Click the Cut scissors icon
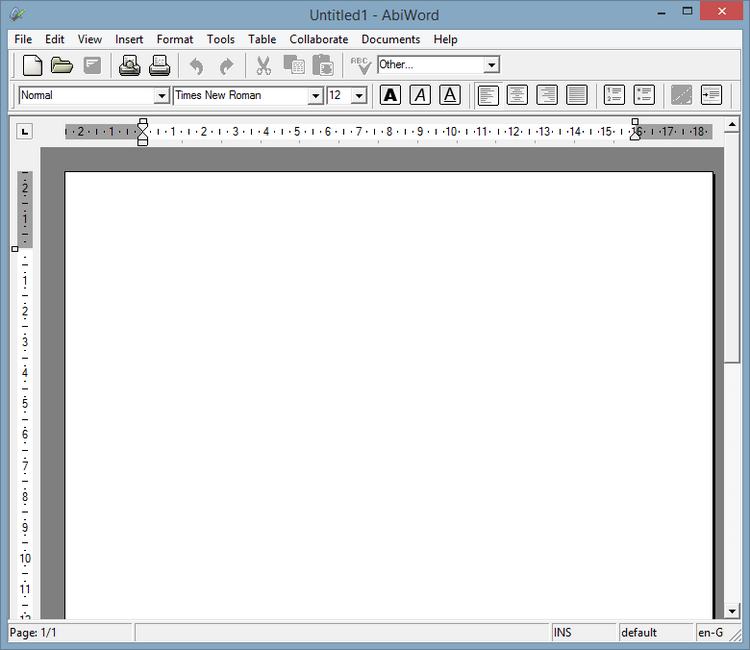 pos(264,66)
